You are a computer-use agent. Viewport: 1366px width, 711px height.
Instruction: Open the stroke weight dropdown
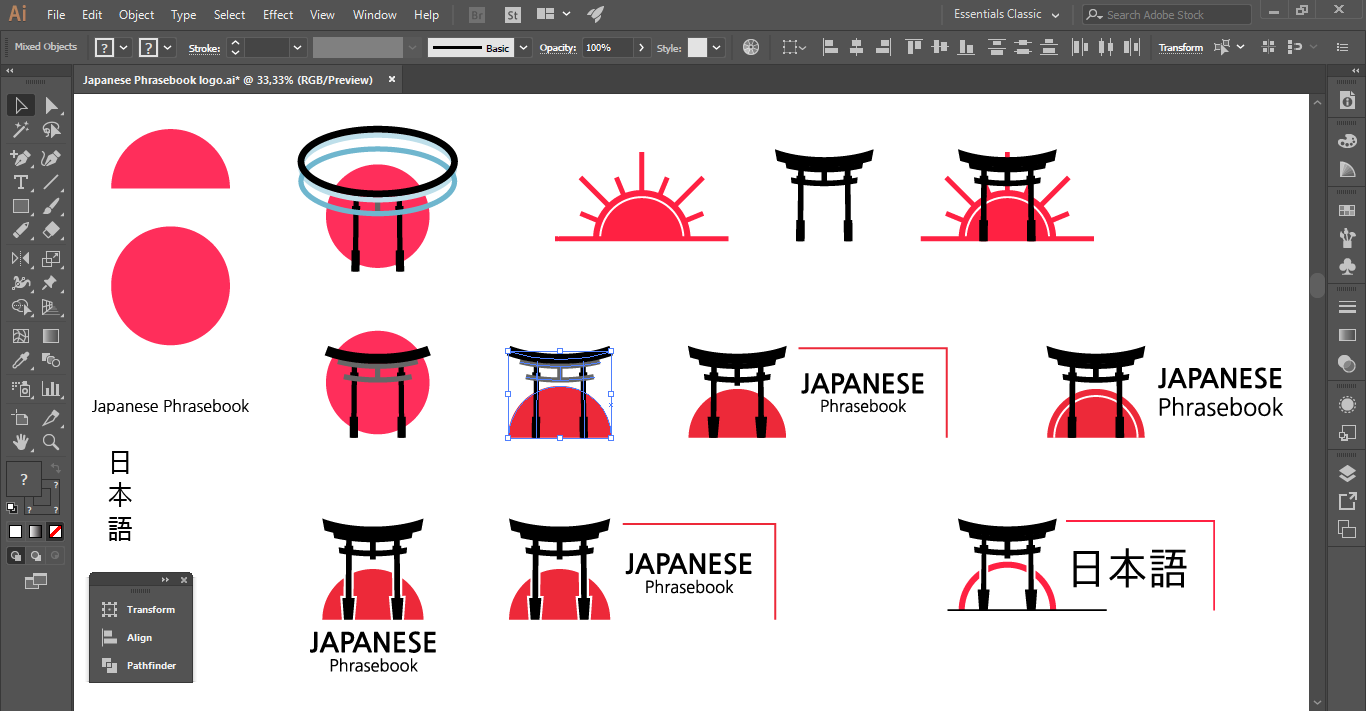point(297,48)
